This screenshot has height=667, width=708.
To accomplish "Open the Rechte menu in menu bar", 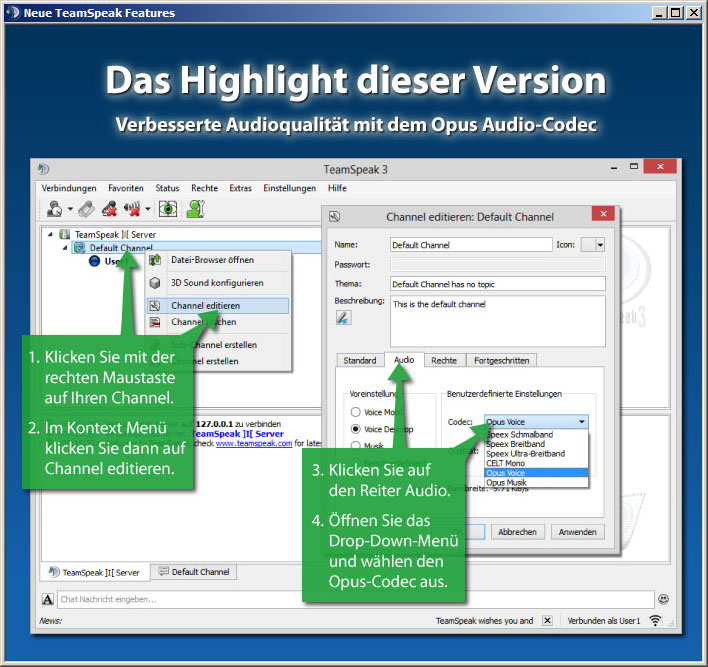I will pos(204,188).
